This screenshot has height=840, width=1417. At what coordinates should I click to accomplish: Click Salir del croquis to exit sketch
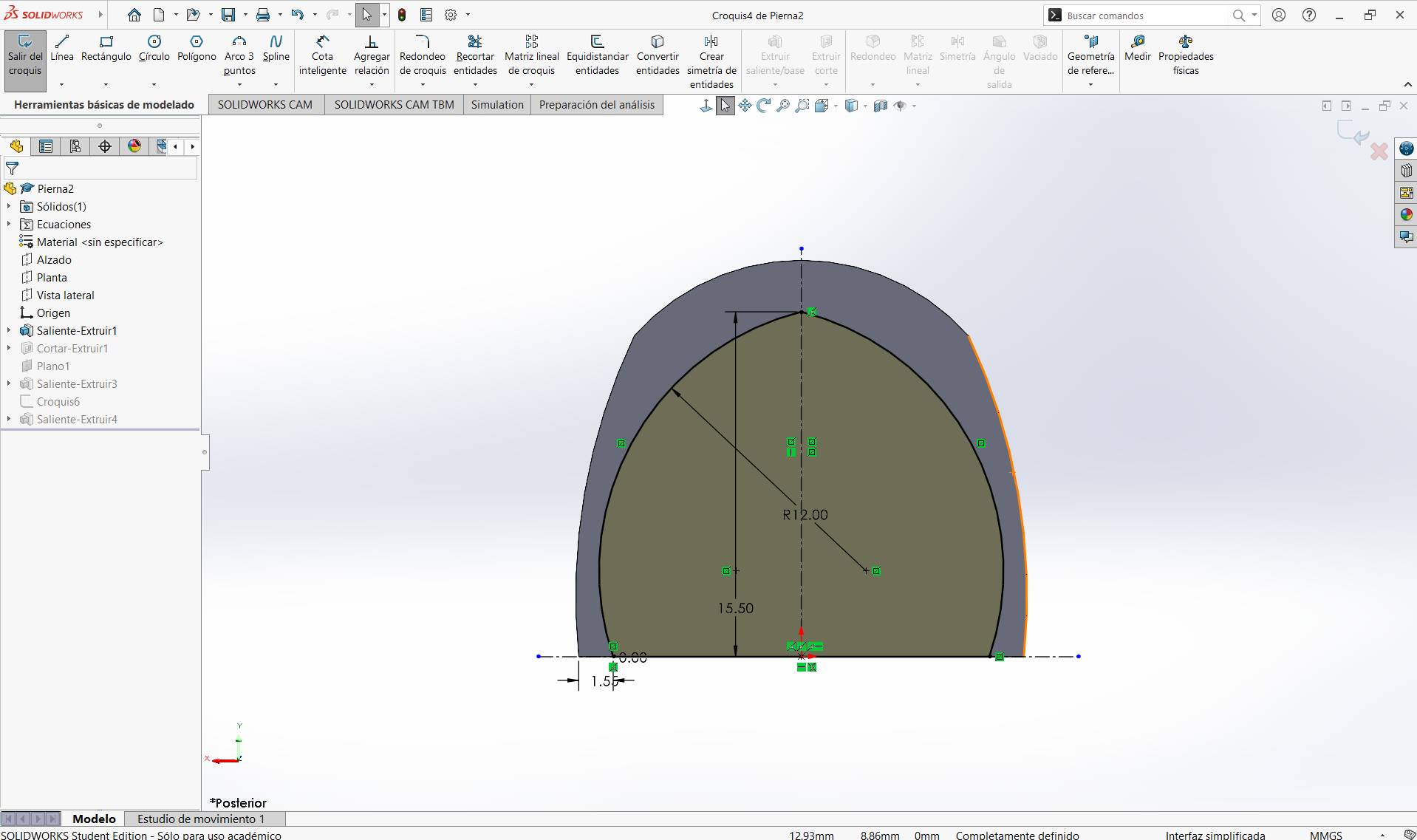(x=25, y=55)
